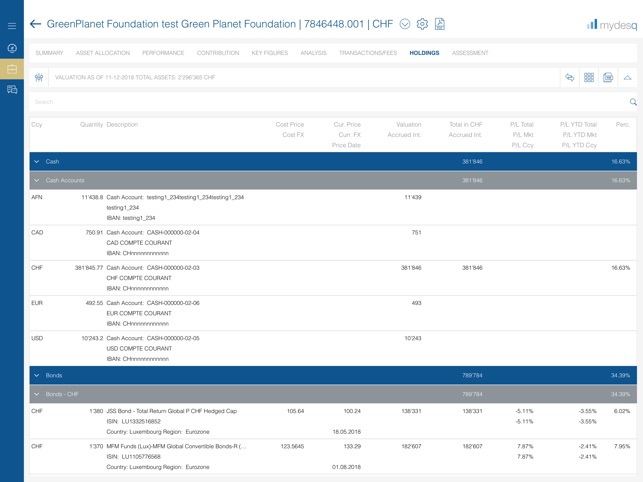Collapse the Bonds section
The width and height of the screenshot is (643, 482).
click(x=37, y=375)
